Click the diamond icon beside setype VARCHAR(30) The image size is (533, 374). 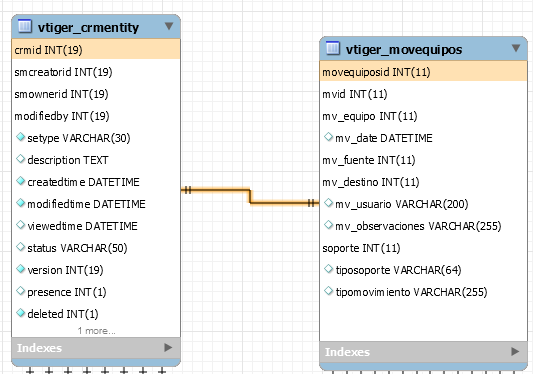(x=21, y=137)
